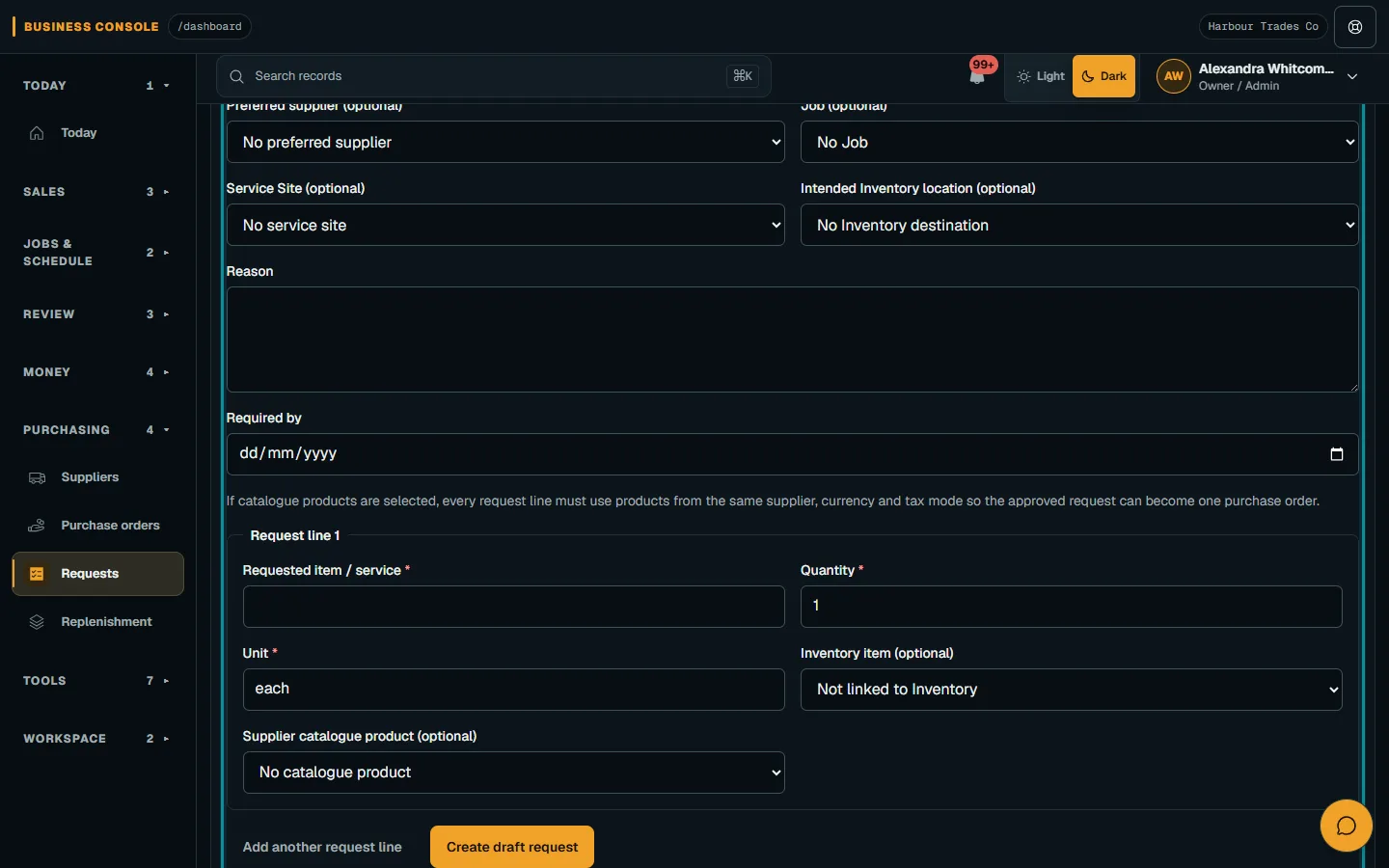The image size is (1389, 868).
Task: Open Replenishment in the sidebar
Action: (97, 622)
